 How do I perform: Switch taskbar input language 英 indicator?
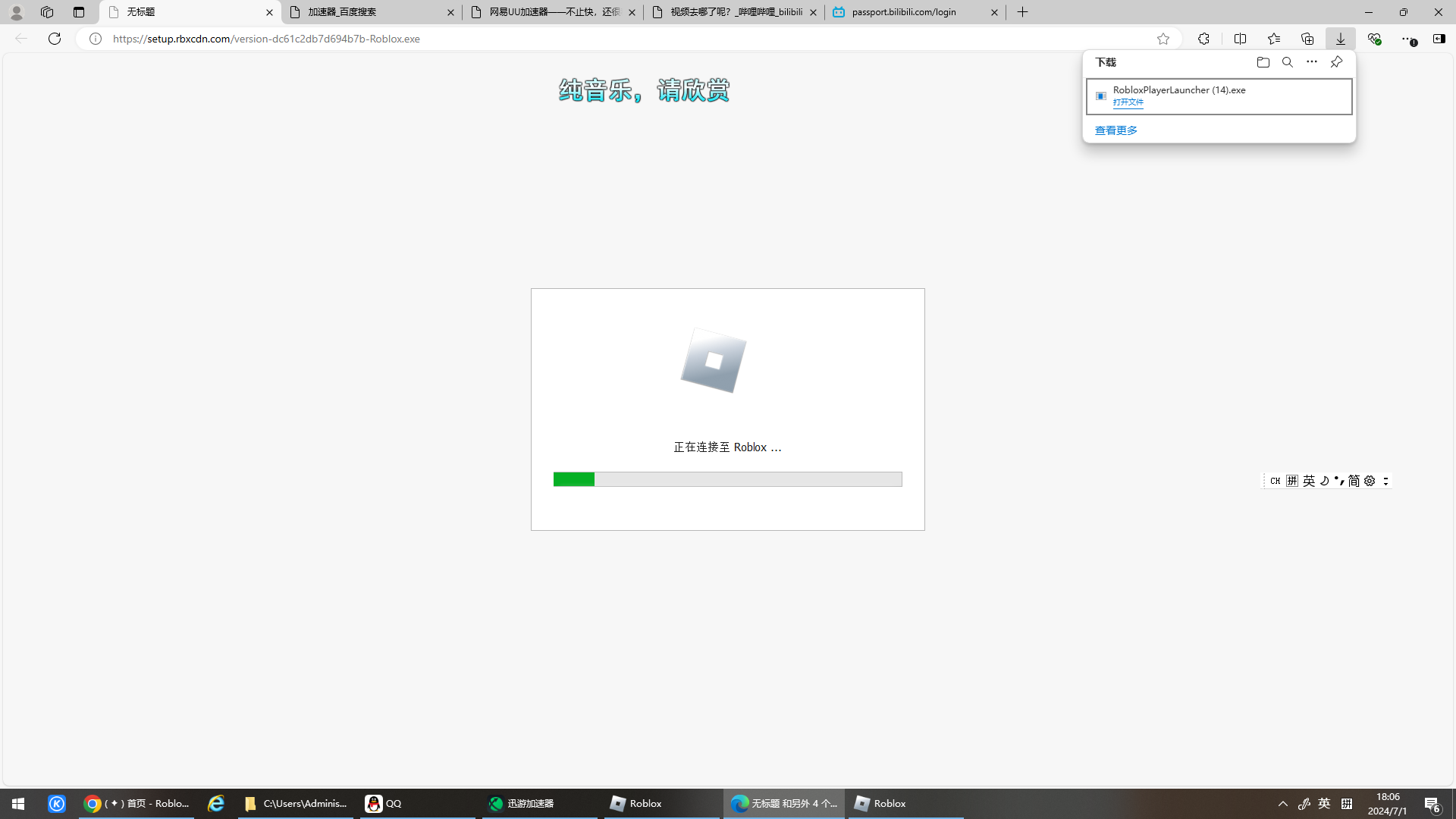(1324, 804)
